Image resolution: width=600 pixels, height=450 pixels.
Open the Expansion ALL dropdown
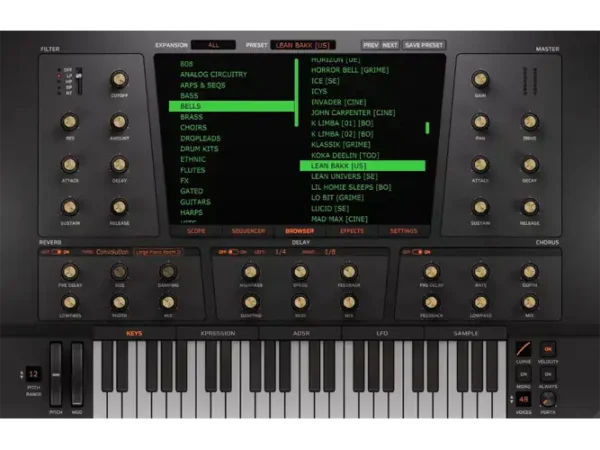click(213, 45)
